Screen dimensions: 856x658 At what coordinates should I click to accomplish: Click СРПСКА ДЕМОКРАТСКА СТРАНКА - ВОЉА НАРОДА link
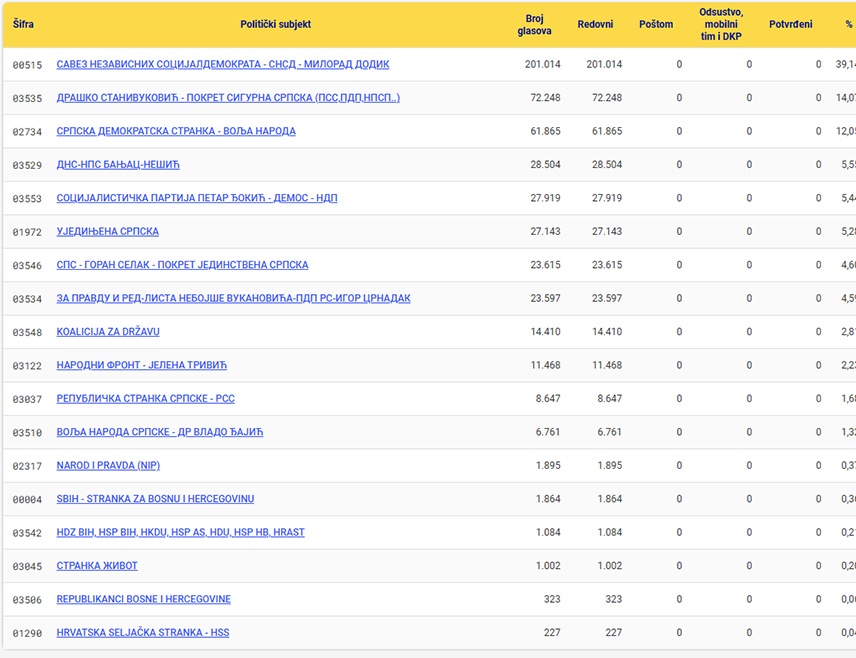click(x=176, y=131)
